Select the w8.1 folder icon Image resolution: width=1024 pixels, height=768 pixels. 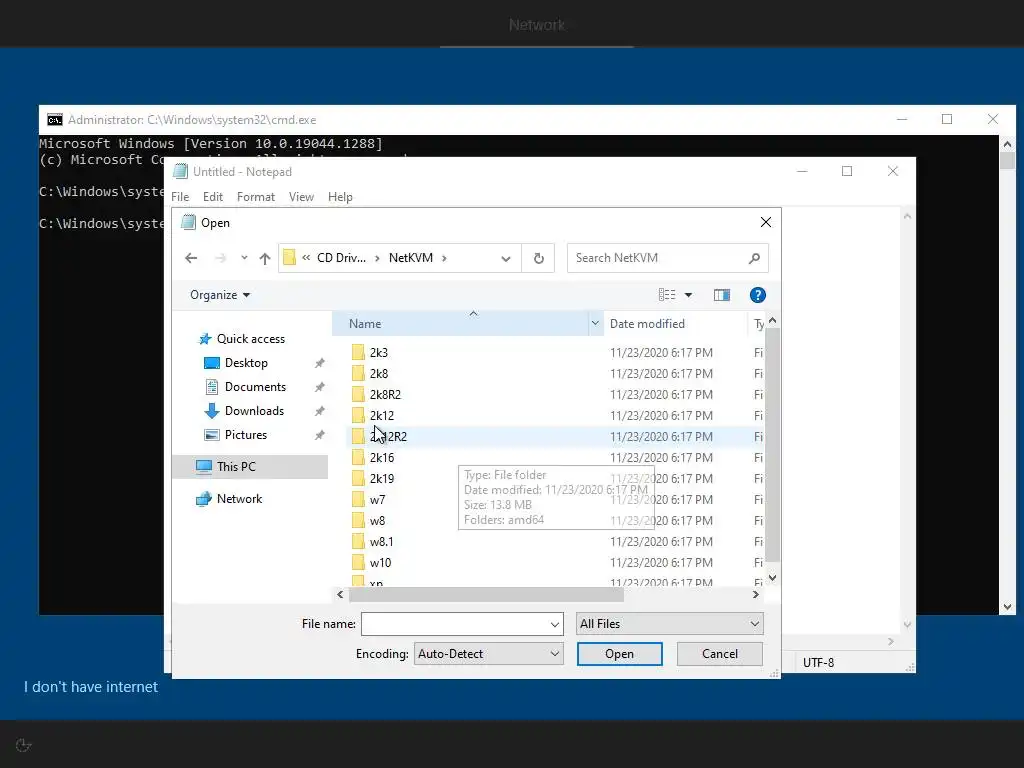[358, 541]
